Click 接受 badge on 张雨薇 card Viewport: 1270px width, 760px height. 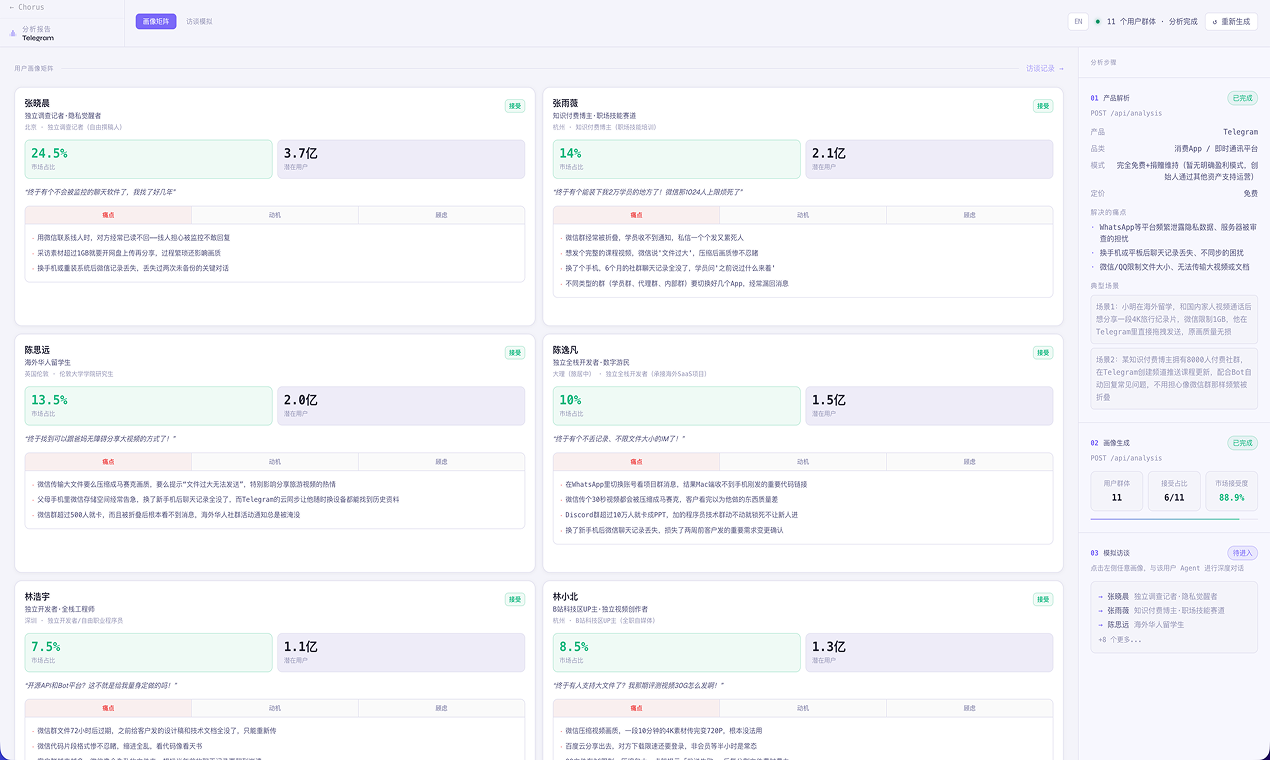(1043, 106)
